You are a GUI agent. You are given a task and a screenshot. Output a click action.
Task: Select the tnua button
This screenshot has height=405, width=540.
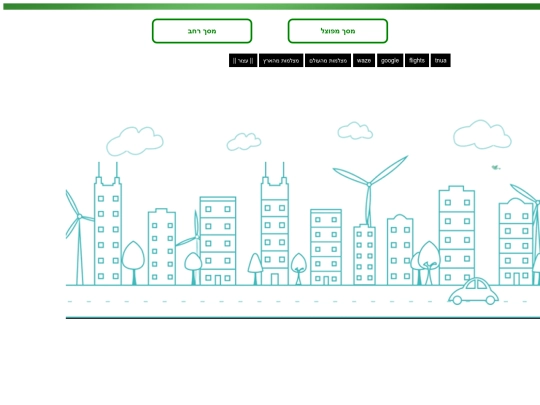(440, 61)
